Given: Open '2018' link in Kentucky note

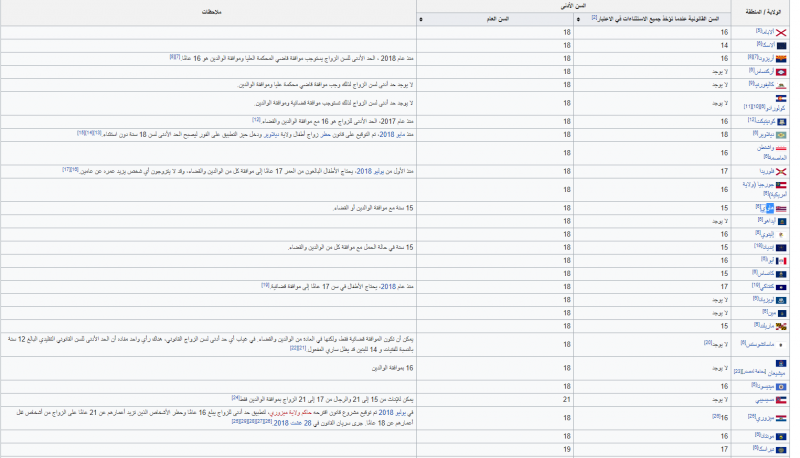Looking at the screenshot, I should (388, 287).
